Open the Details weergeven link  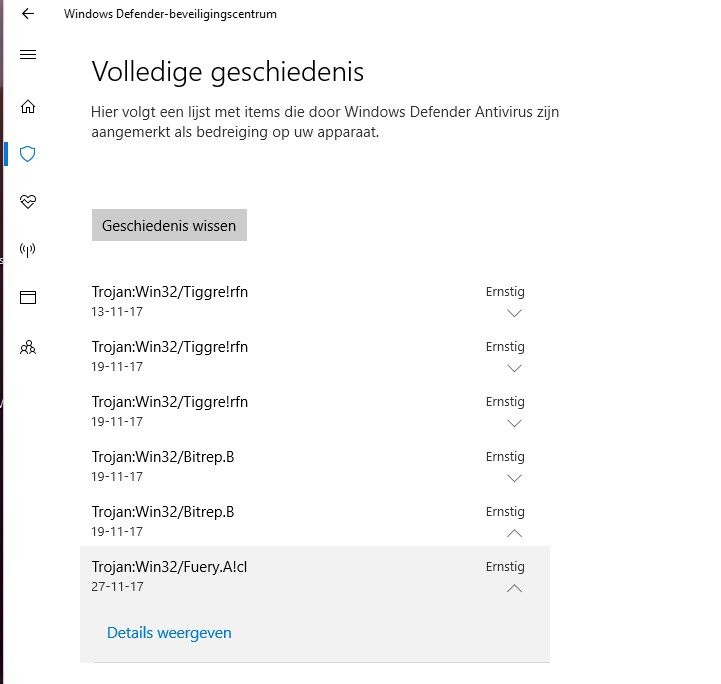click(x=169, y=633)
